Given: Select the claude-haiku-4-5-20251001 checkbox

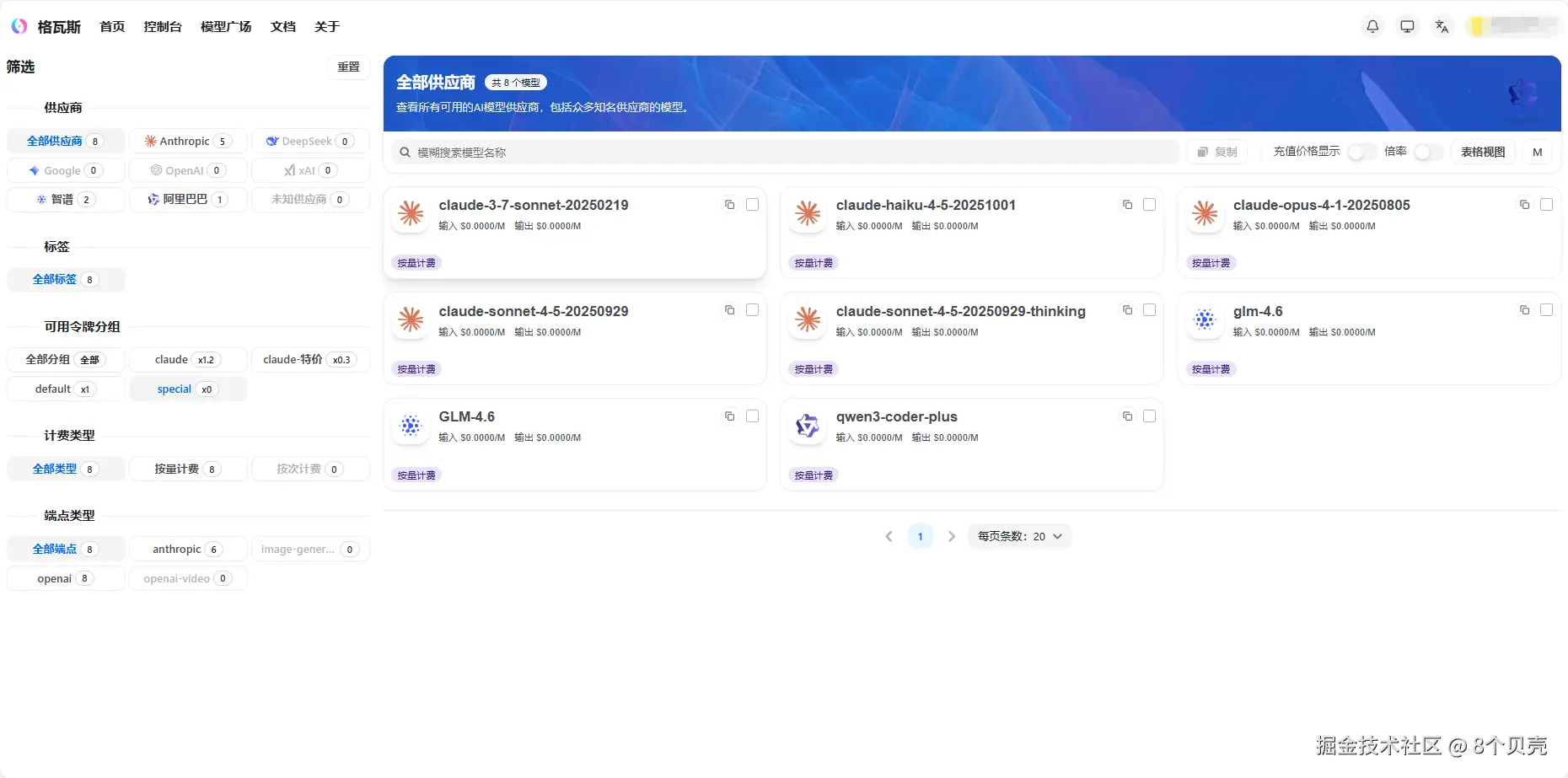Looking at the screenshot, I should 1150,205.
